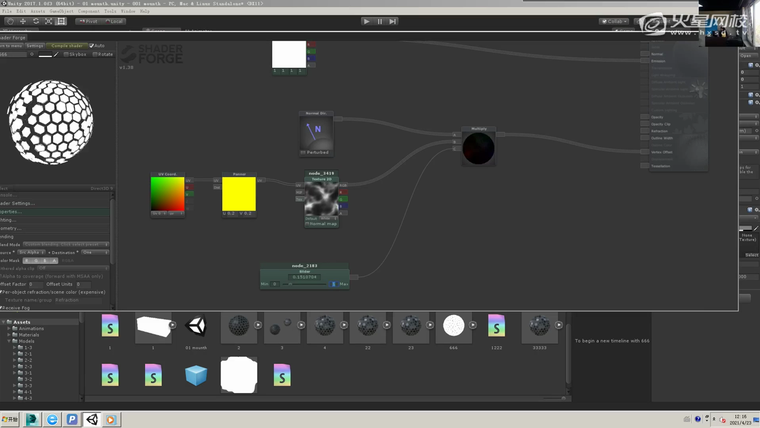The height and width of the screenshot is (428, 760).
Task: Click the Step frame button
Action: coord(392,21)
